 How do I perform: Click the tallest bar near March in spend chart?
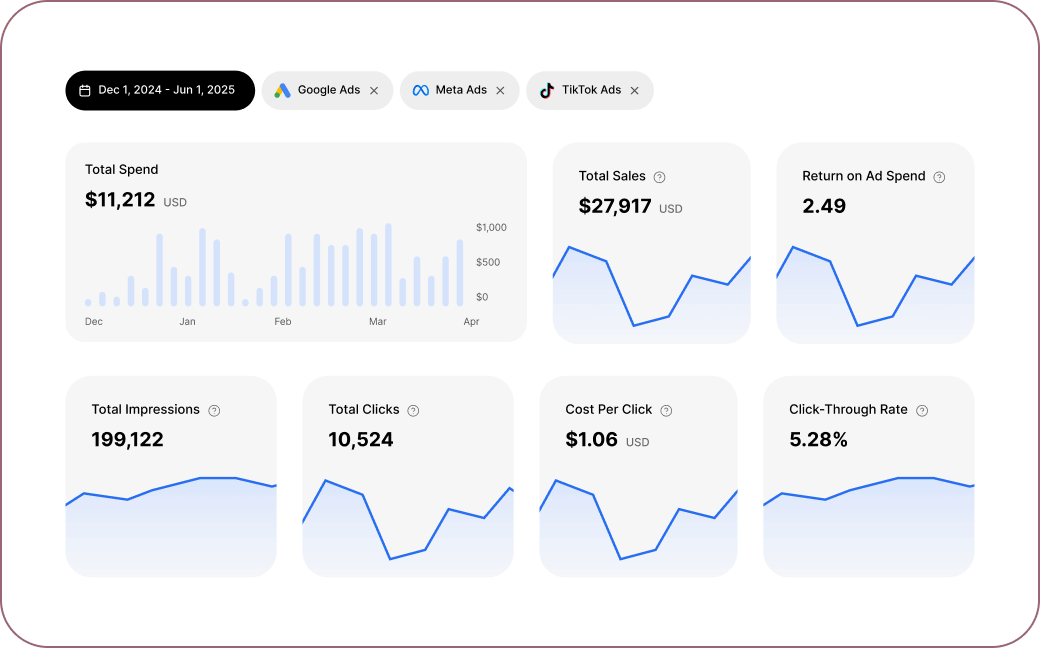pos(388,265)
